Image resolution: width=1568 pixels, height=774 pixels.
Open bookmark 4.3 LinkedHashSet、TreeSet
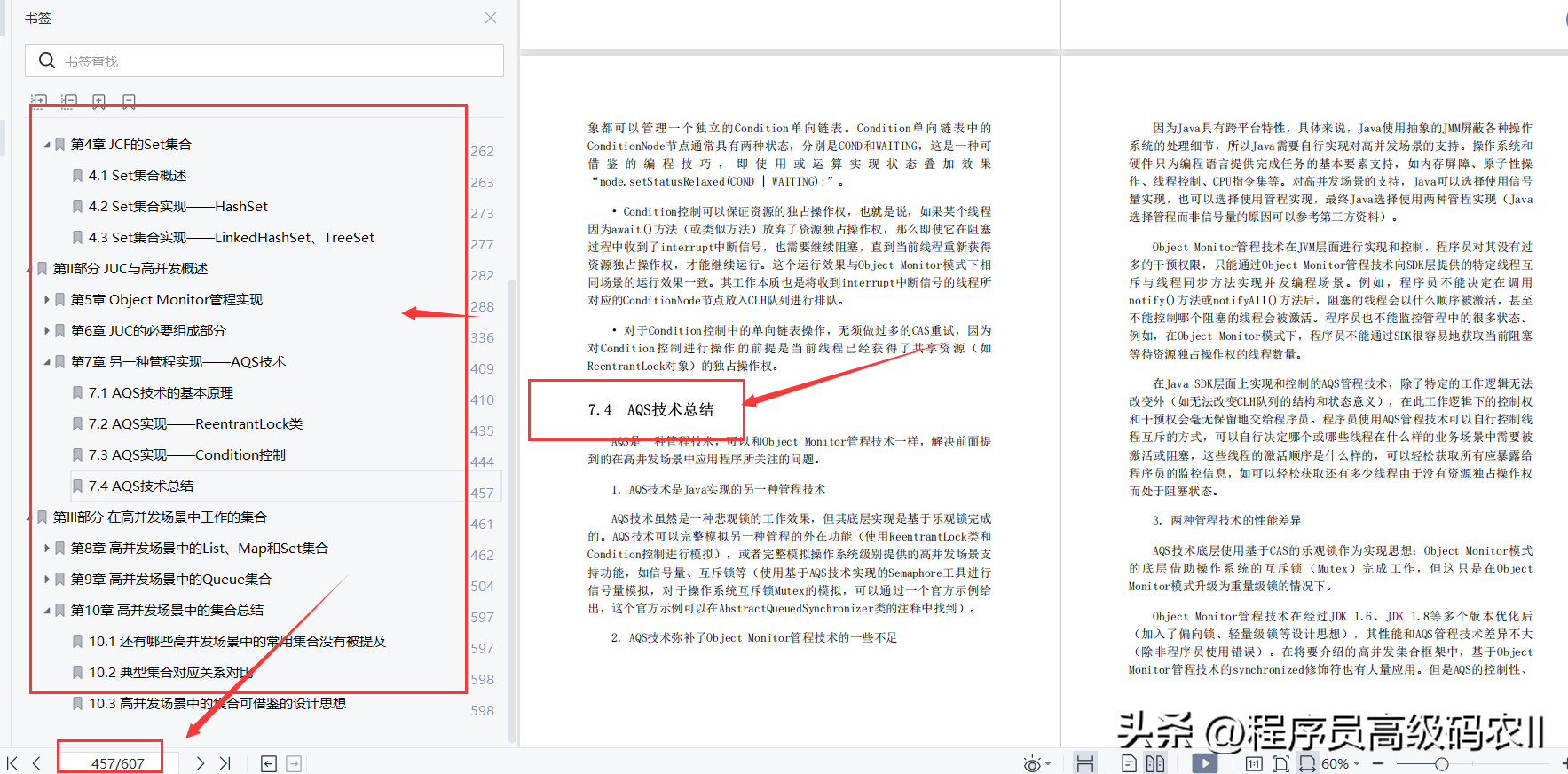[232, 238]
